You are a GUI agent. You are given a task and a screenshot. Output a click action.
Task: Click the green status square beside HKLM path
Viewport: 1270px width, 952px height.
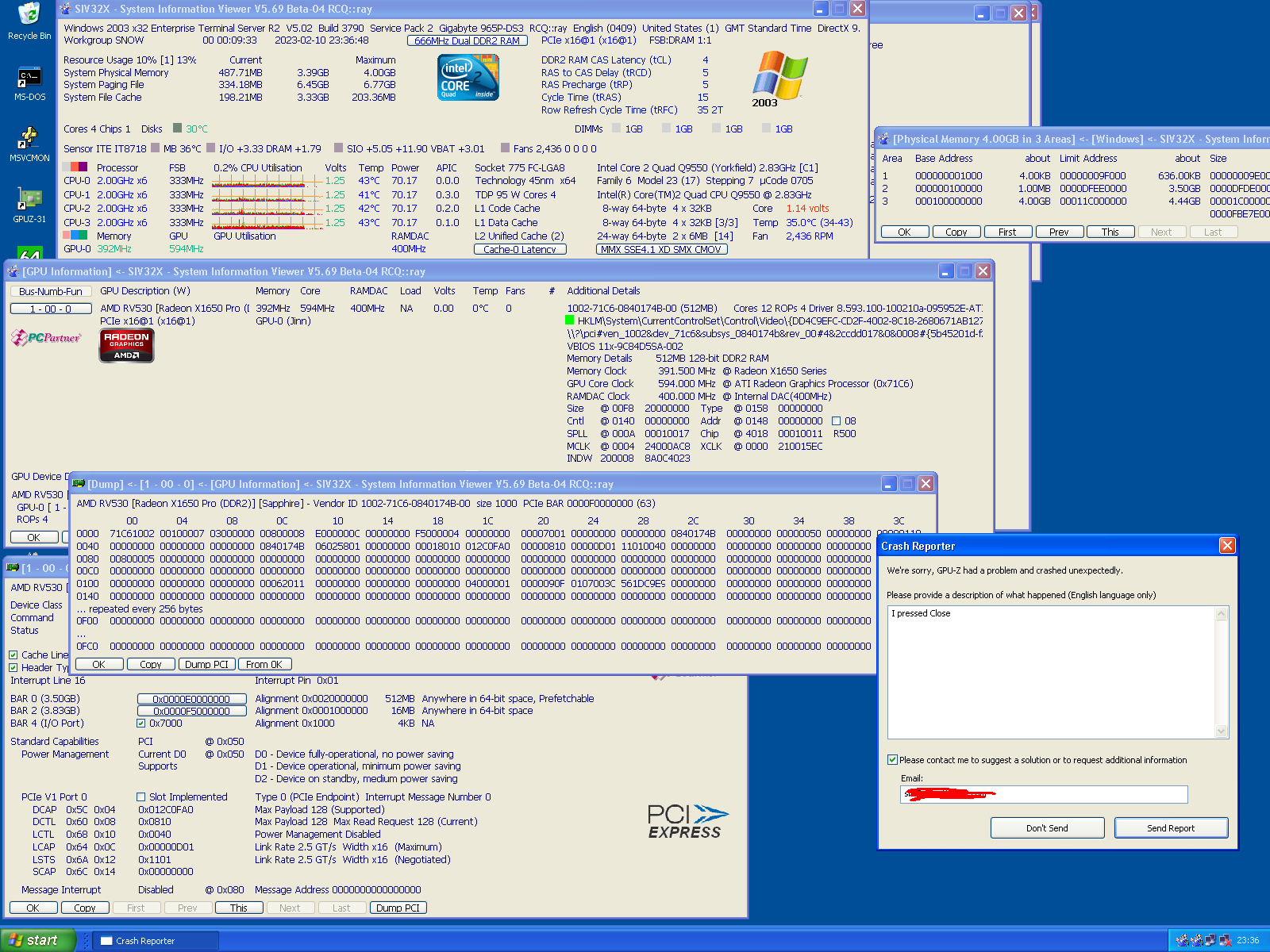click(x=569, y=321)
